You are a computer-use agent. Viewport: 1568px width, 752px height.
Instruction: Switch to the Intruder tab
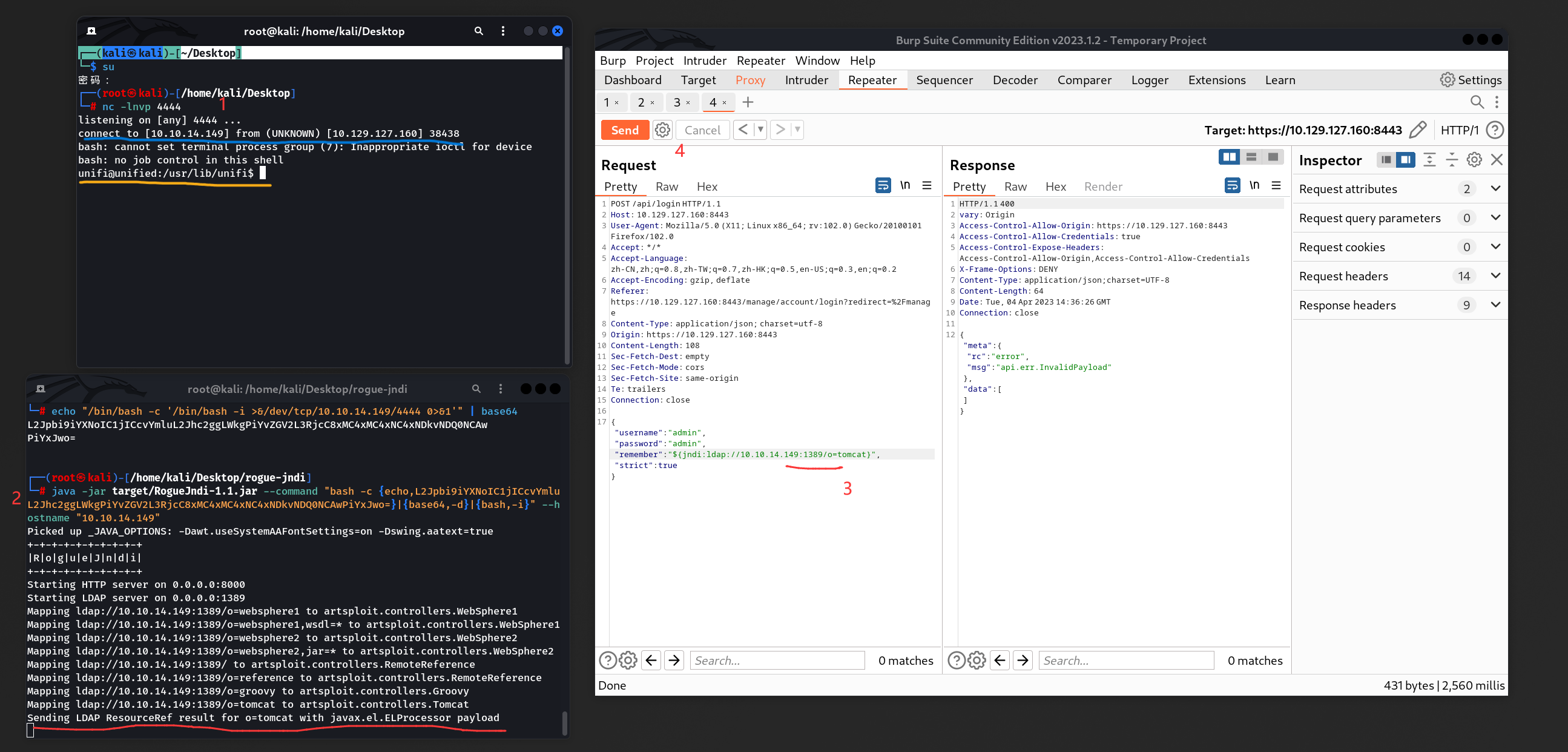[806, 80]
